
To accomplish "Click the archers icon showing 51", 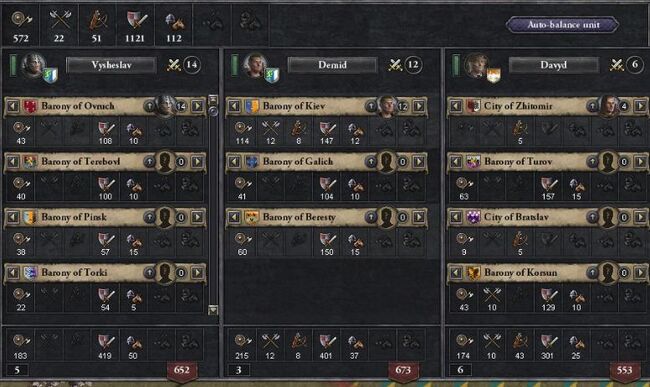I will 98,19.
